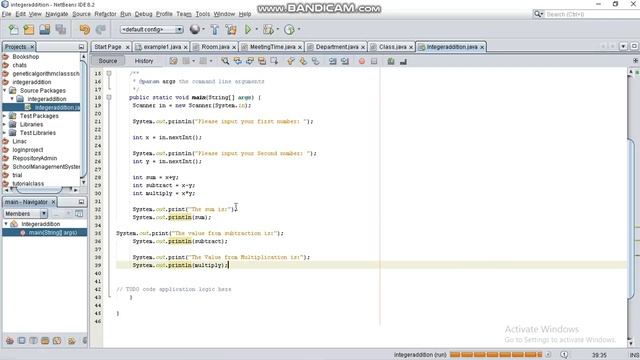Open the Debug menu

pos(143,14)
